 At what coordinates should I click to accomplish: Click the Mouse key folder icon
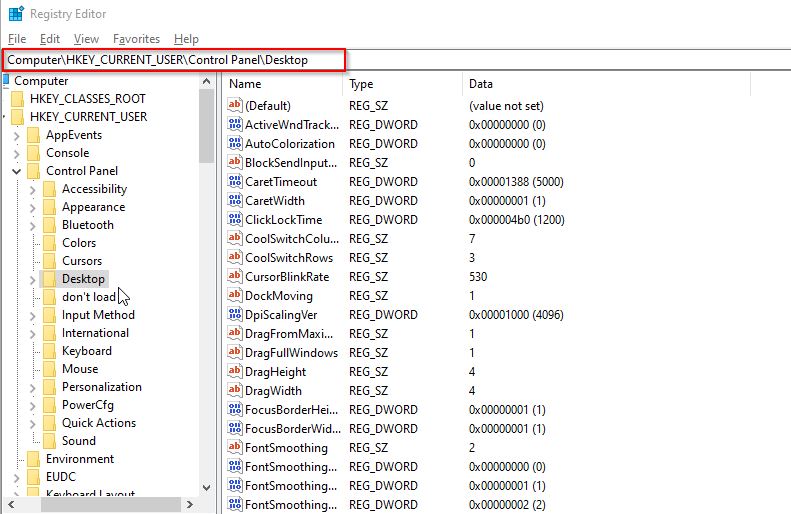coord(49,369)
